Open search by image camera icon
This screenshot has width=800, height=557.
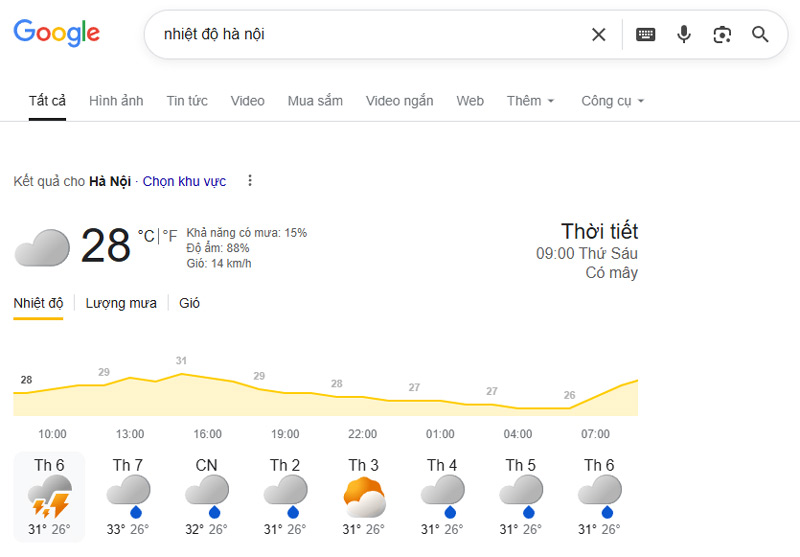click(722, 35)
